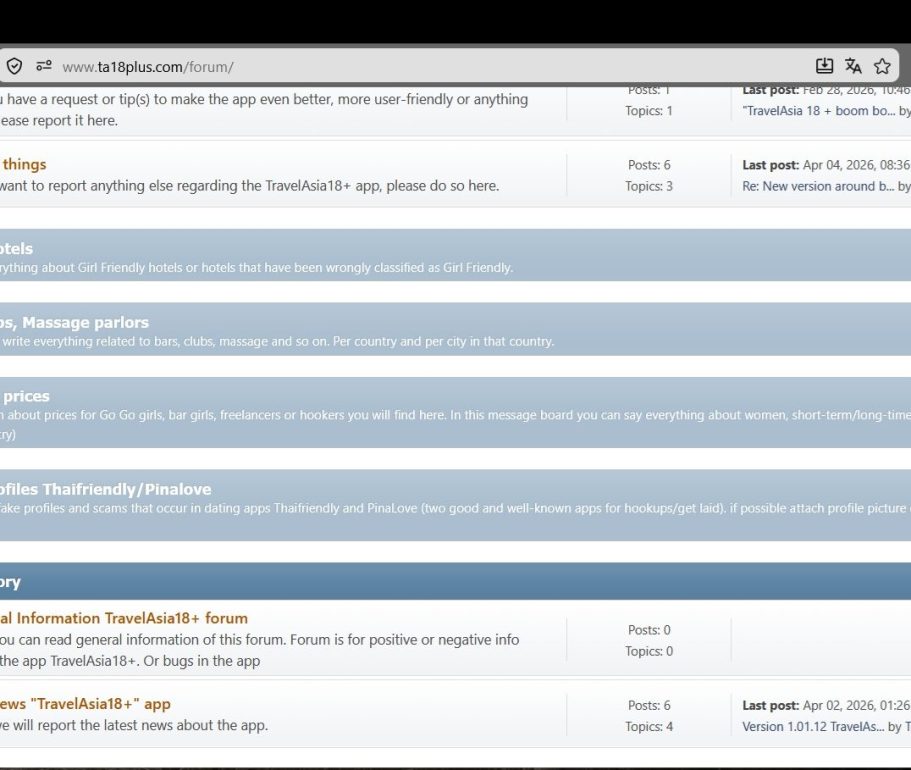Click the tracking protection shield icon

tap(14, 67)
